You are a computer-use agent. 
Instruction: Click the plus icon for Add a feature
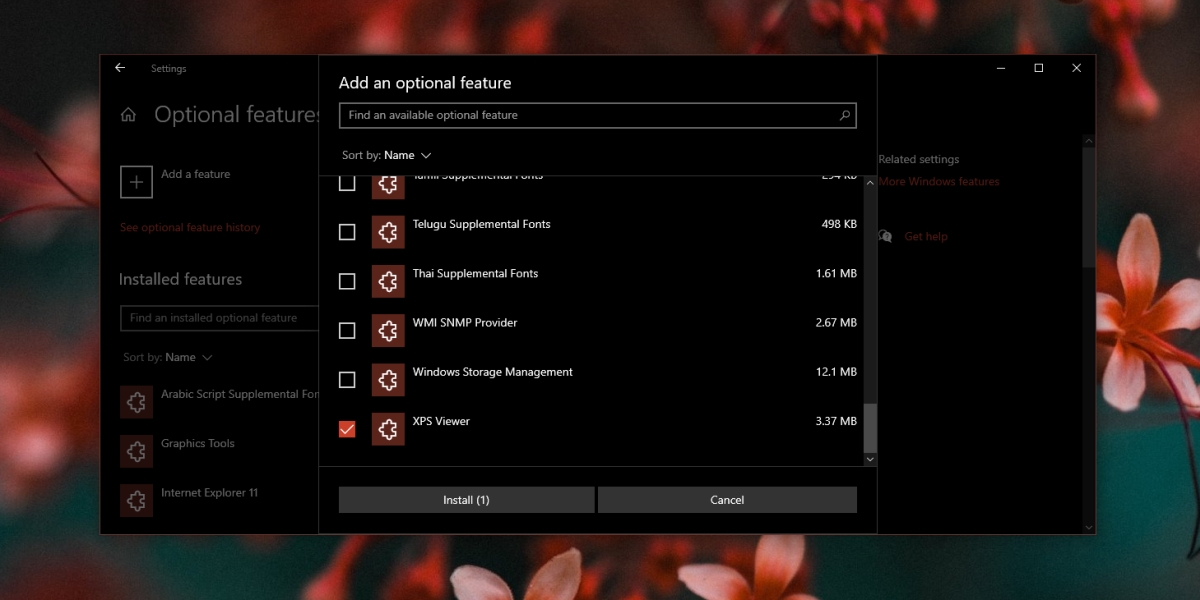coord(136,182)
